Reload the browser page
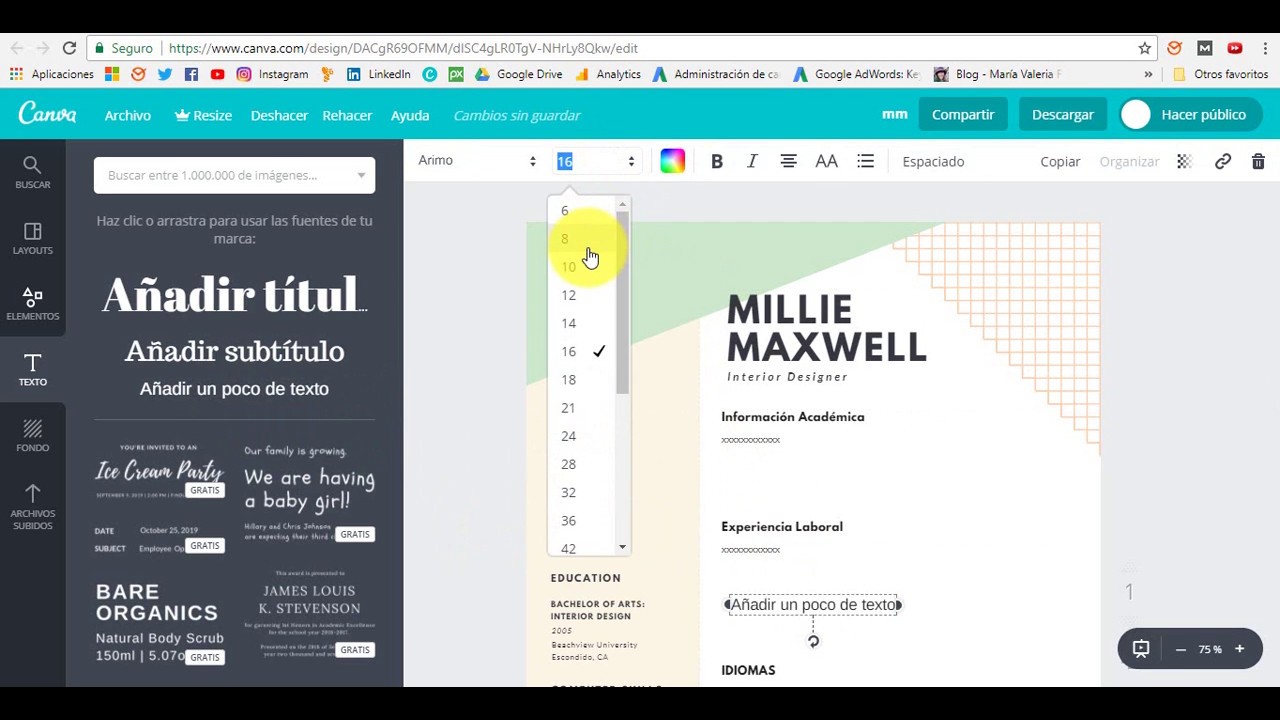This screenshot has width=1280, height=720. click(69, 48)
